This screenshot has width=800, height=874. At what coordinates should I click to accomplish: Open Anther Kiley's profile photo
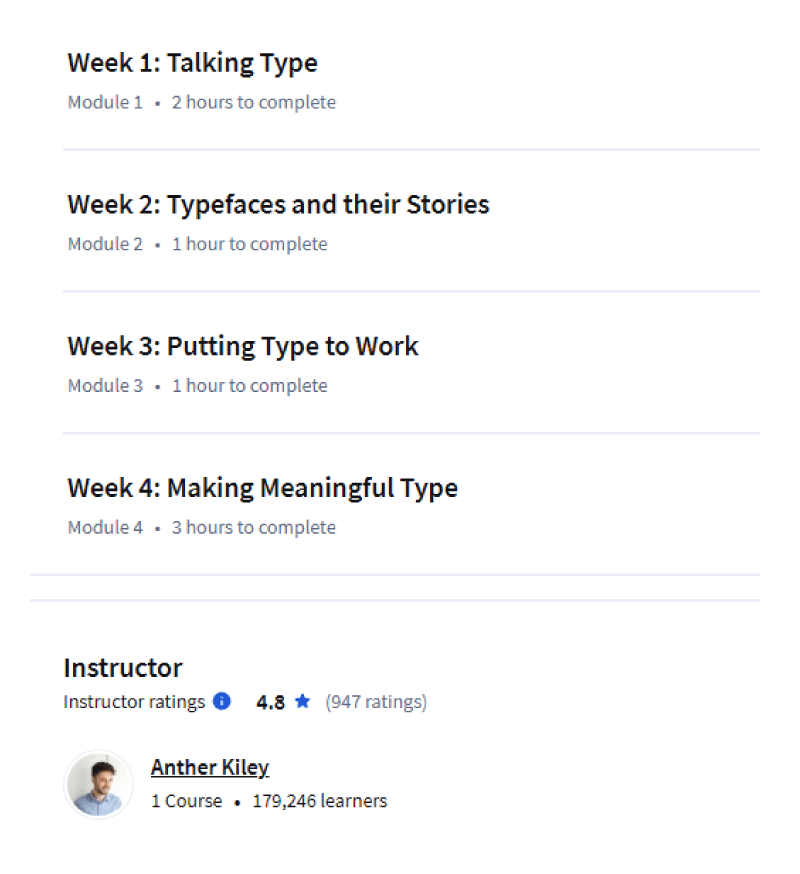pyautogui.click(x=99, y=784)
